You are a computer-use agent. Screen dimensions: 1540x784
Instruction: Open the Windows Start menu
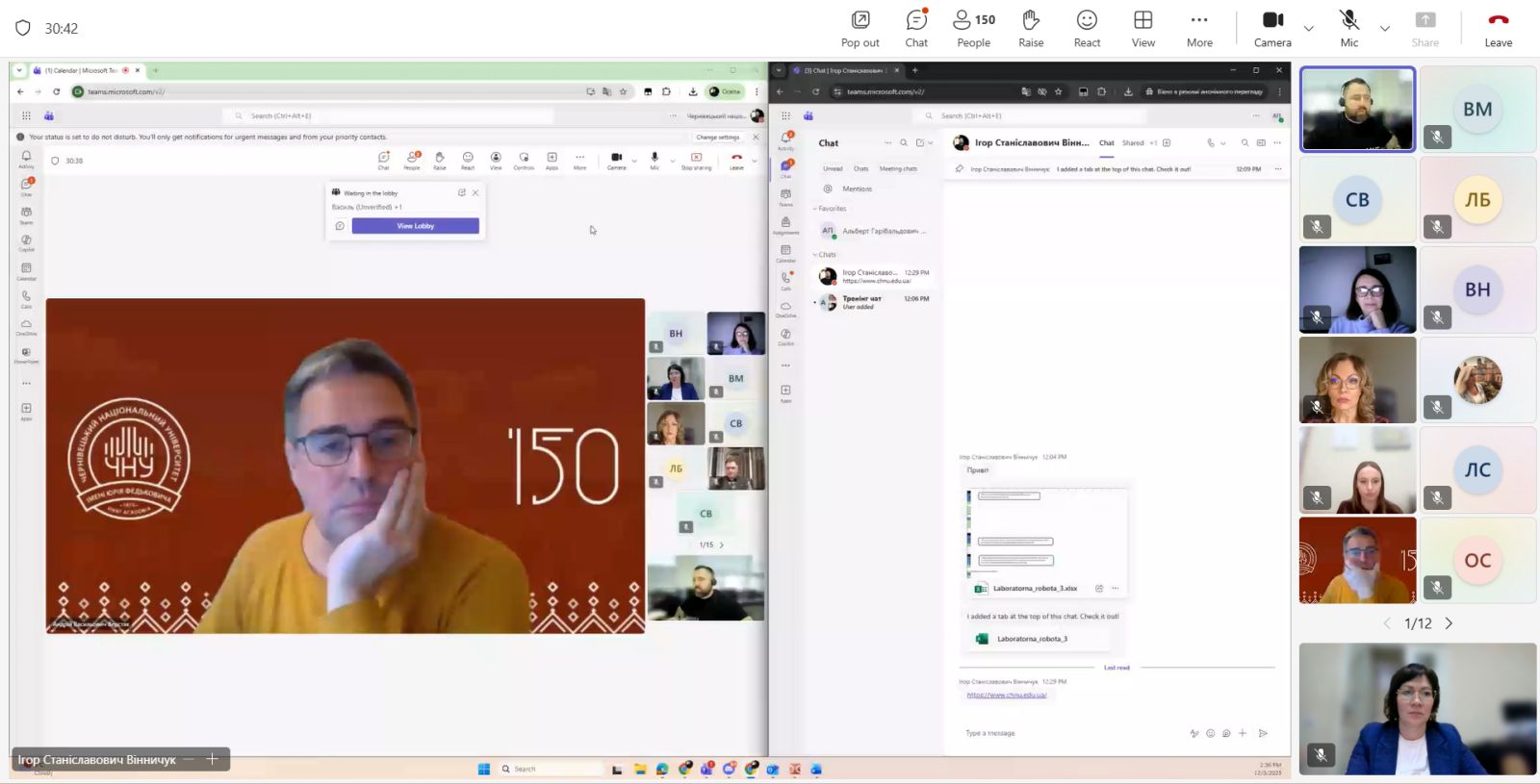(484, 769)
